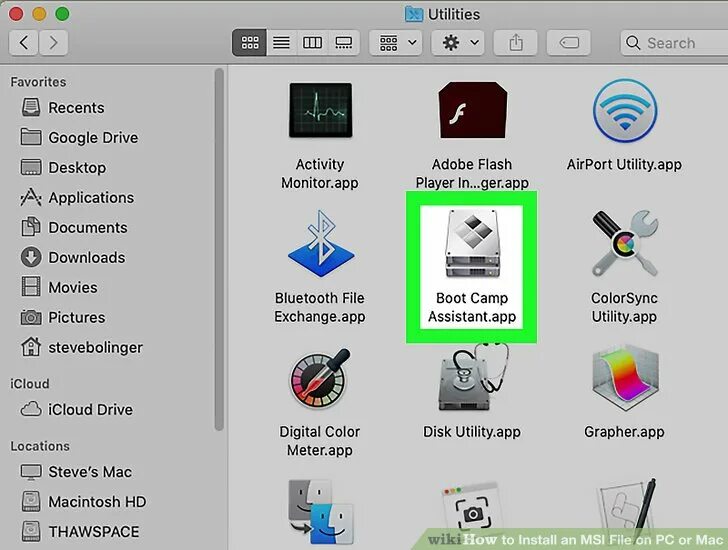Click the red close window button
The width and height of the screenshot is (728, 550).
16,14
